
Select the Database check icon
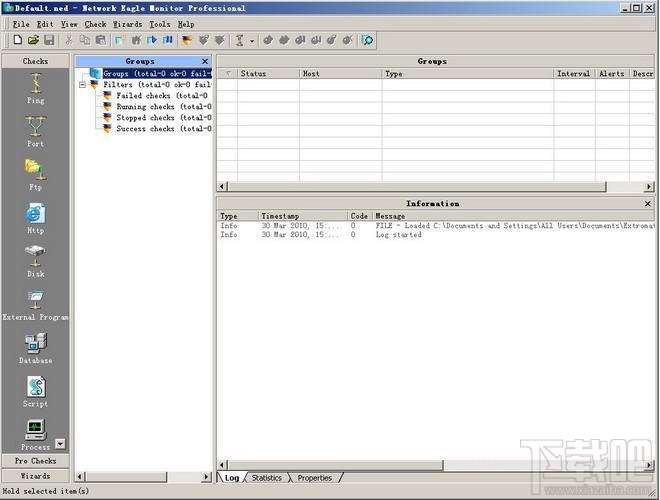tap(35, 348)
